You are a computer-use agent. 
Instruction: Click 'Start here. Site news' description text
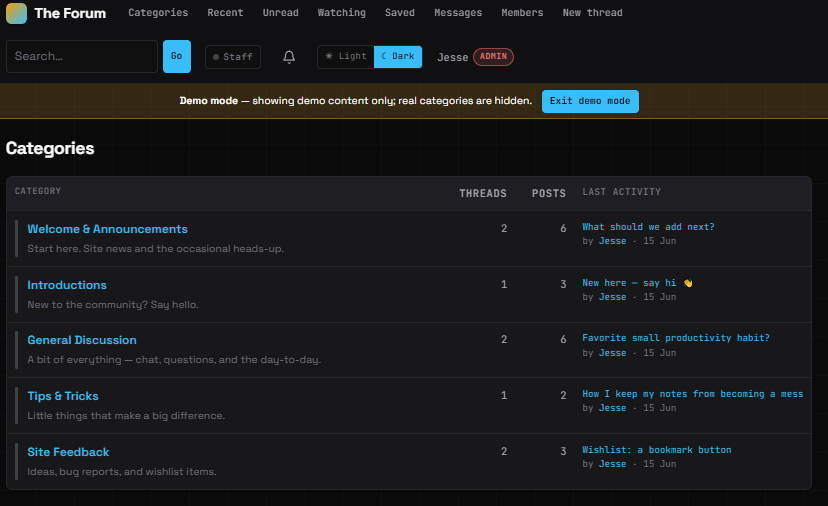click(156, 249)
